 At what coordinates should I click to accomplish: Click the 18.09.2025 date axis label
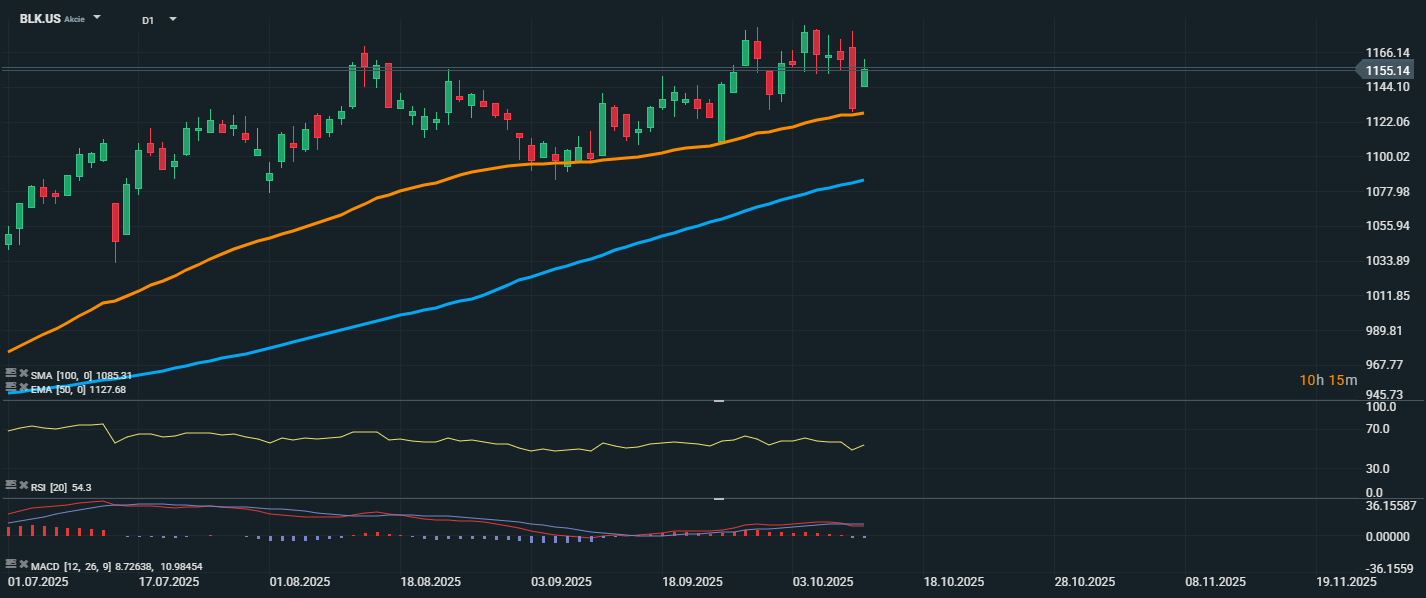[692, 581]
